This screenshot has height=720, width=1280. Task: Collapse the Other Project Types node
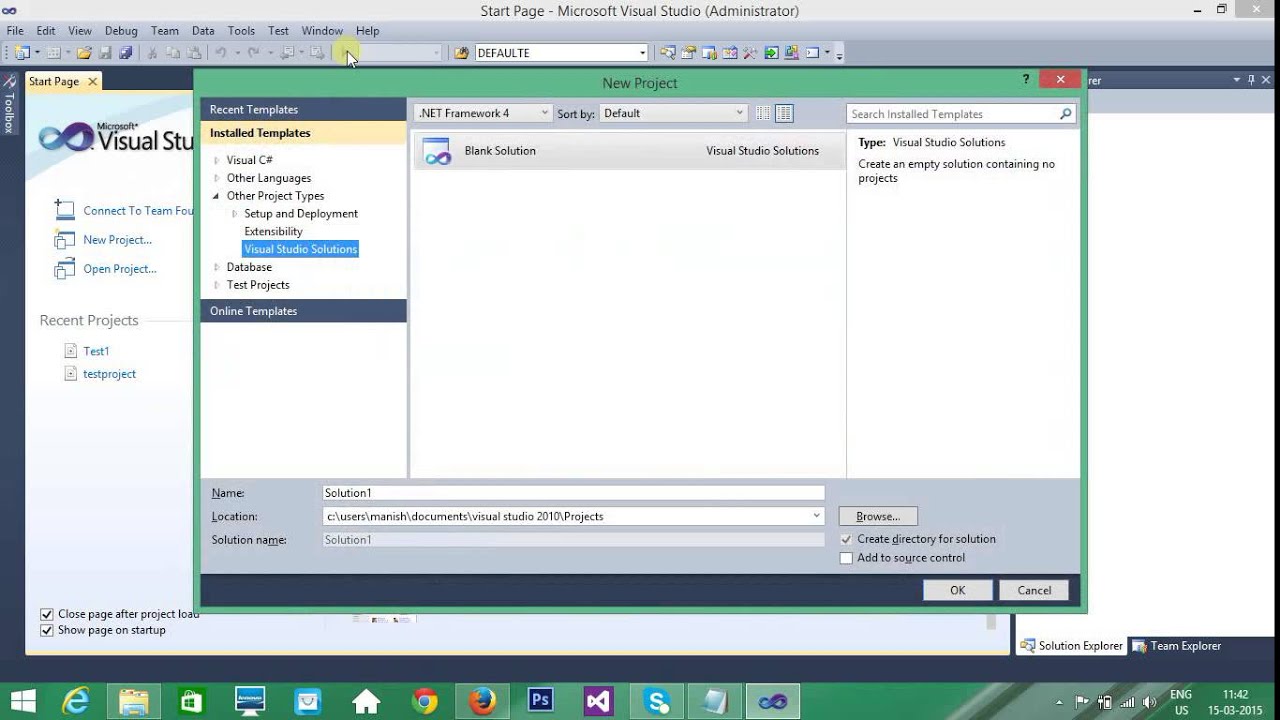(x=216, y=196)
